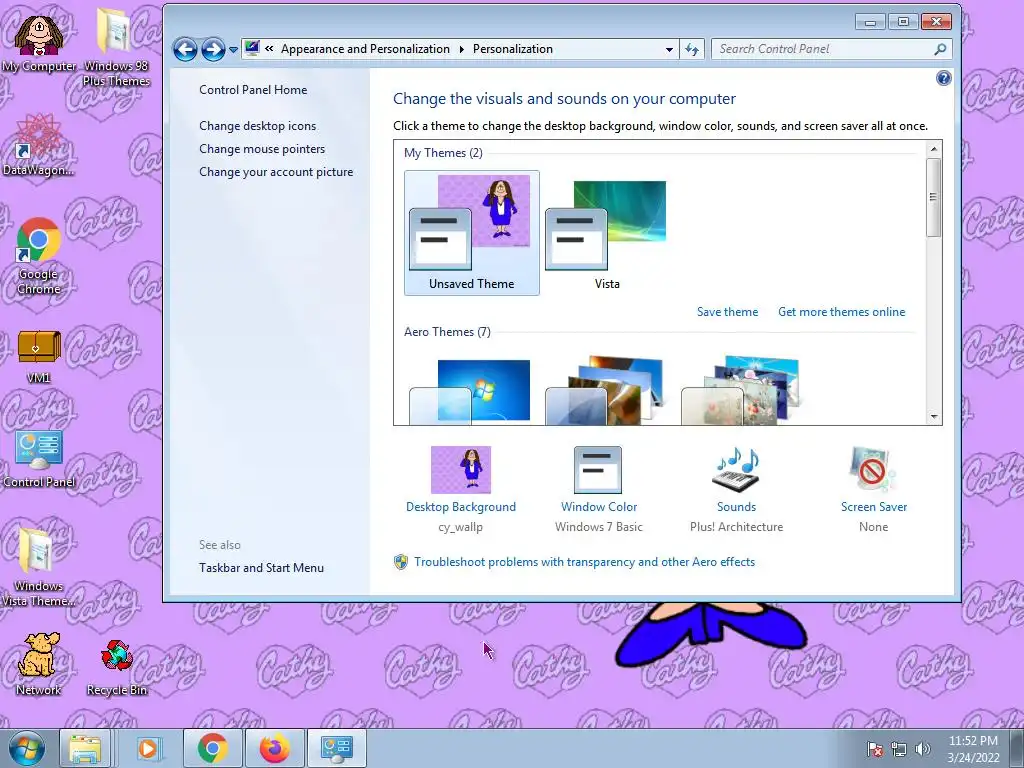Click the themes list scroll up arrow
This screenshot has height=768, width=1024.
[x=934, y=149]
